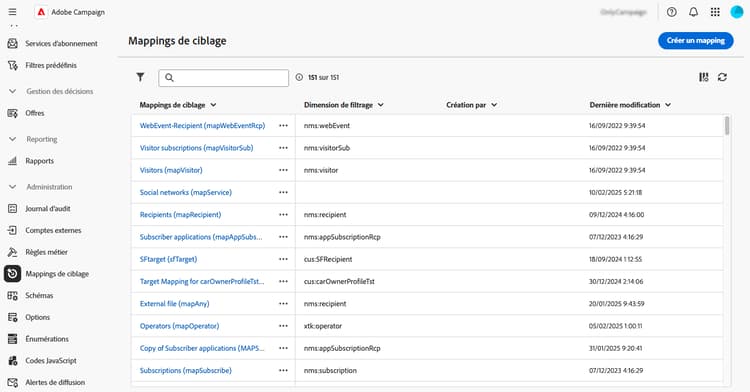Go to Journal d'audit
The height and width of the screenshot is (392, 750).
(x=48, y=208)
